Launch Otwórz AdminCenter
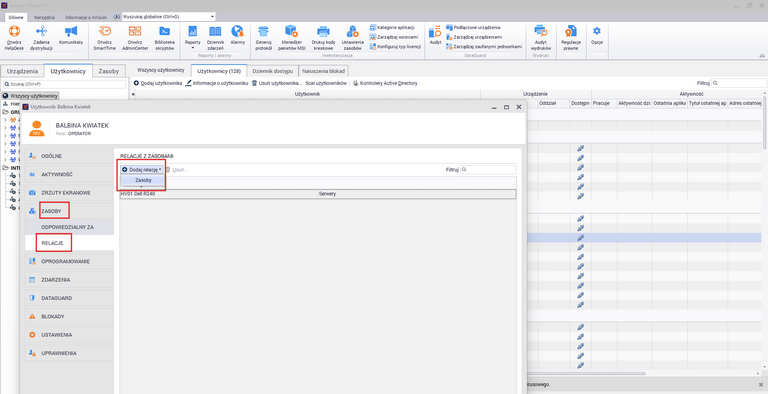Image resolution: width=768 pixels, height=394 pixels. coord(135,38)
